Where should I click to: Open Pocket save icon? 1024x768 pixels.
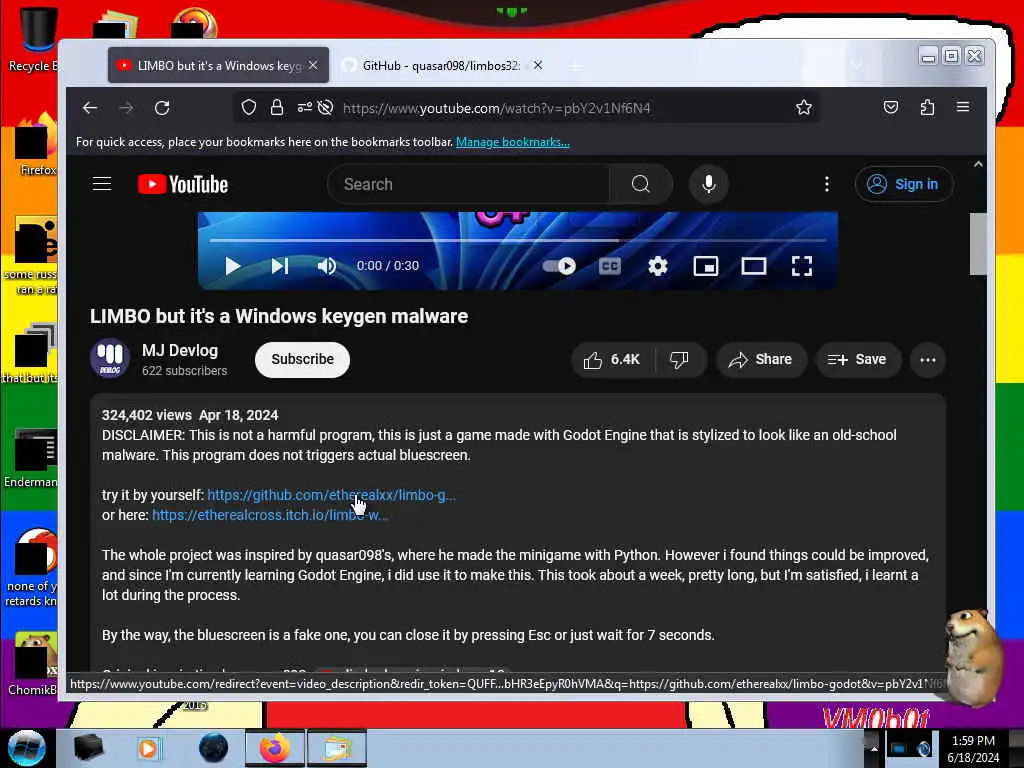pos(891,108)
